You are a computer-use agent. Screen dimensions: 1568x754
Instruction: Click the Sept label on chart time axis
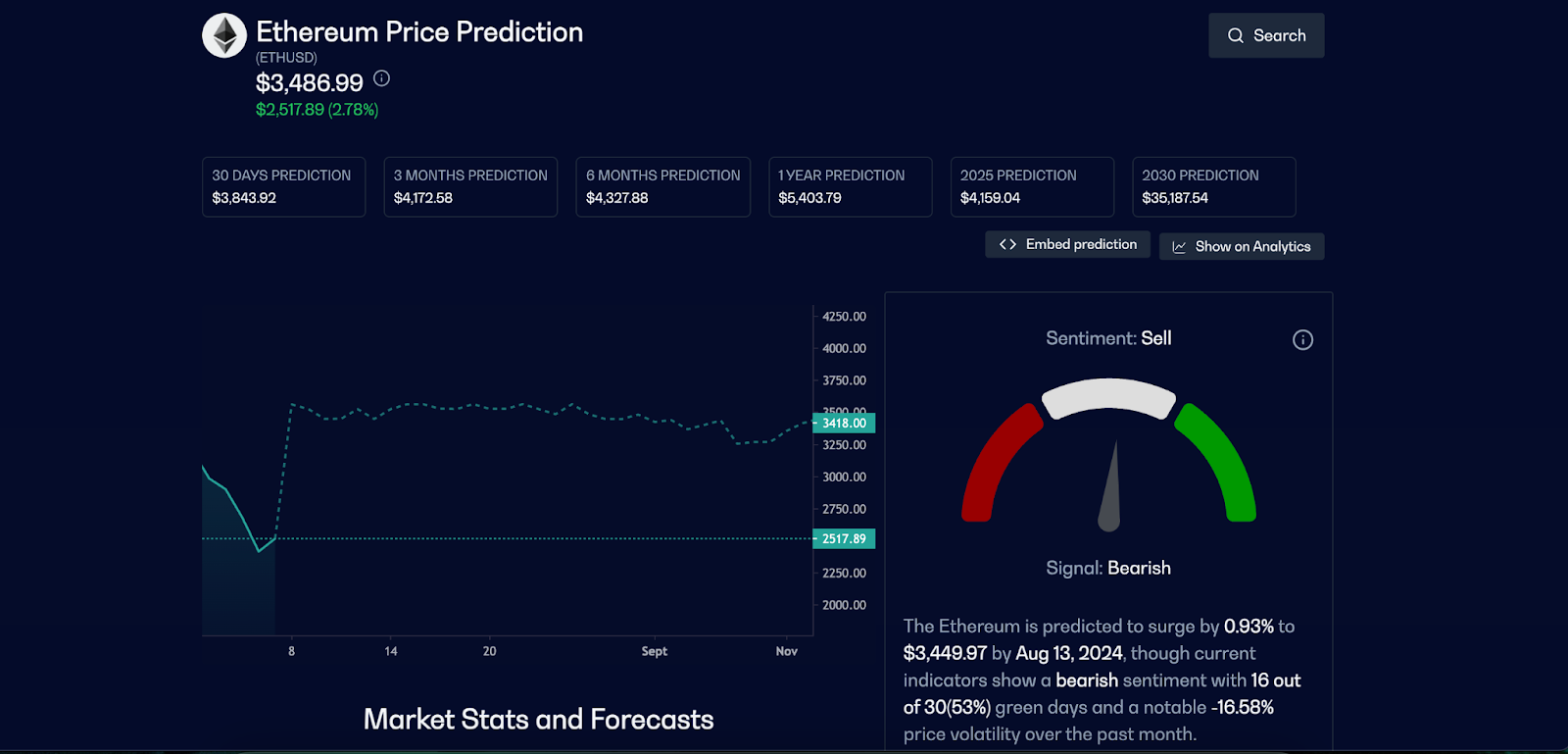point(655,651)
